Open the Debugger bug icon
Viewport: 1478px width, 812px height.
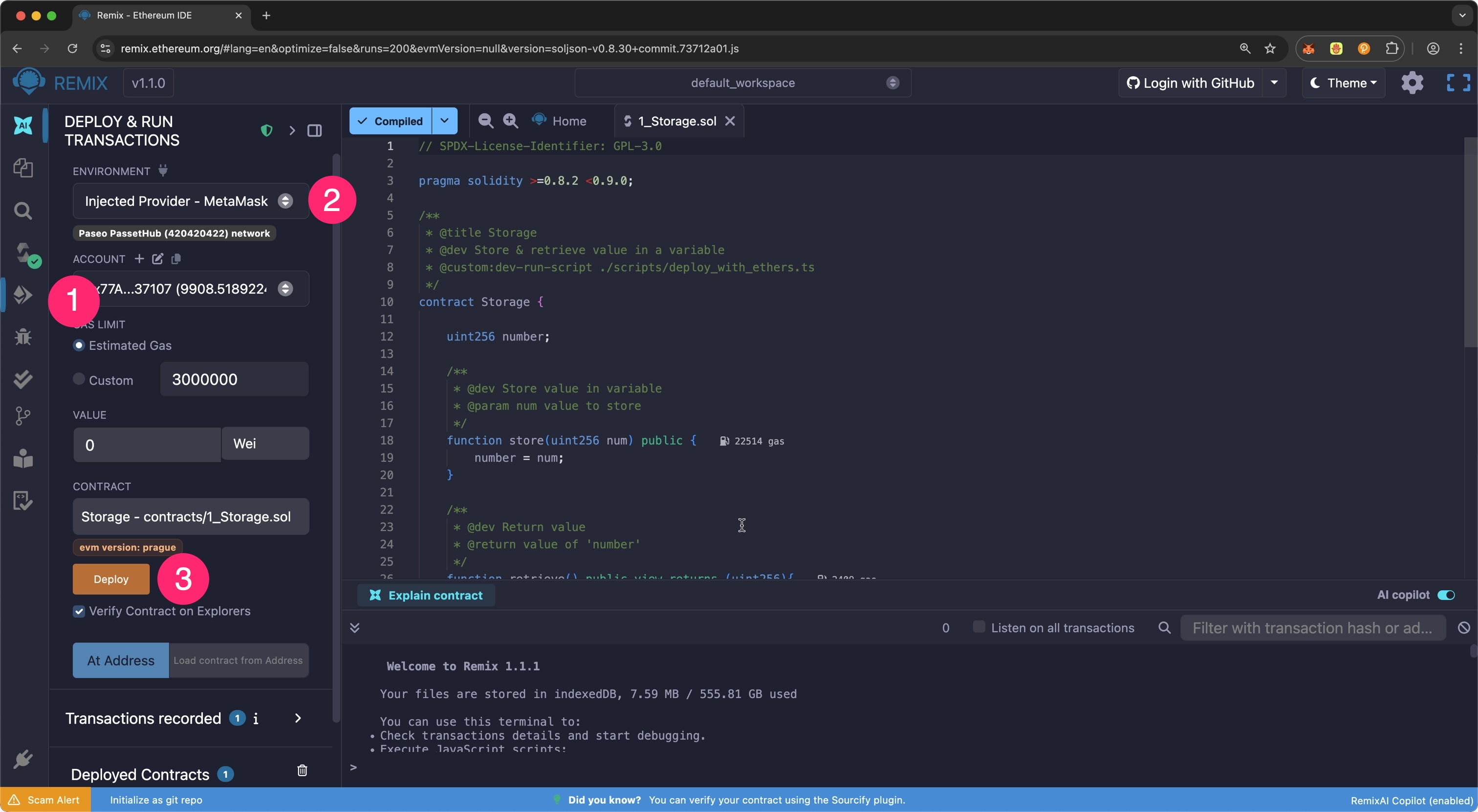[x=23, y=337]
